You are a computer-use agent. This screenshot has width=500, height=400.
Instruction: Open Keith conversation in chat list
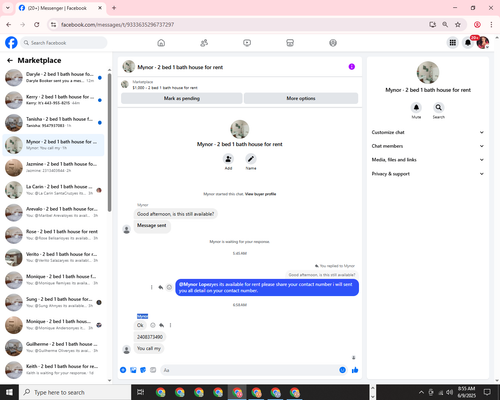coord(53,370)
